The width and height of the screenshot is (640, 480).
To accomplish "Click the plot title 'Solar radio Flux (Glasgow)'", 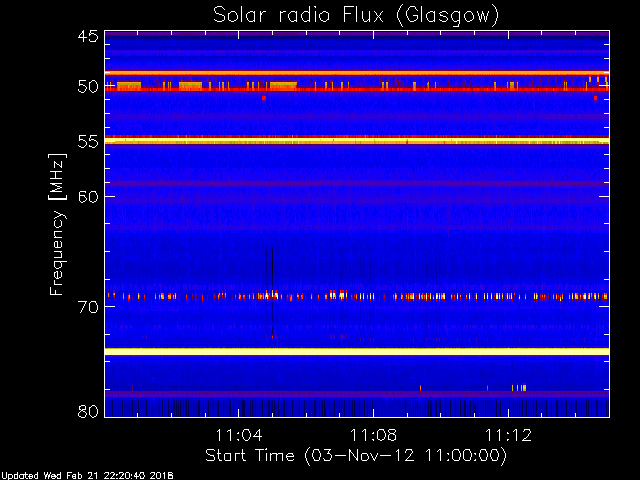I will [x=356, y=16].
